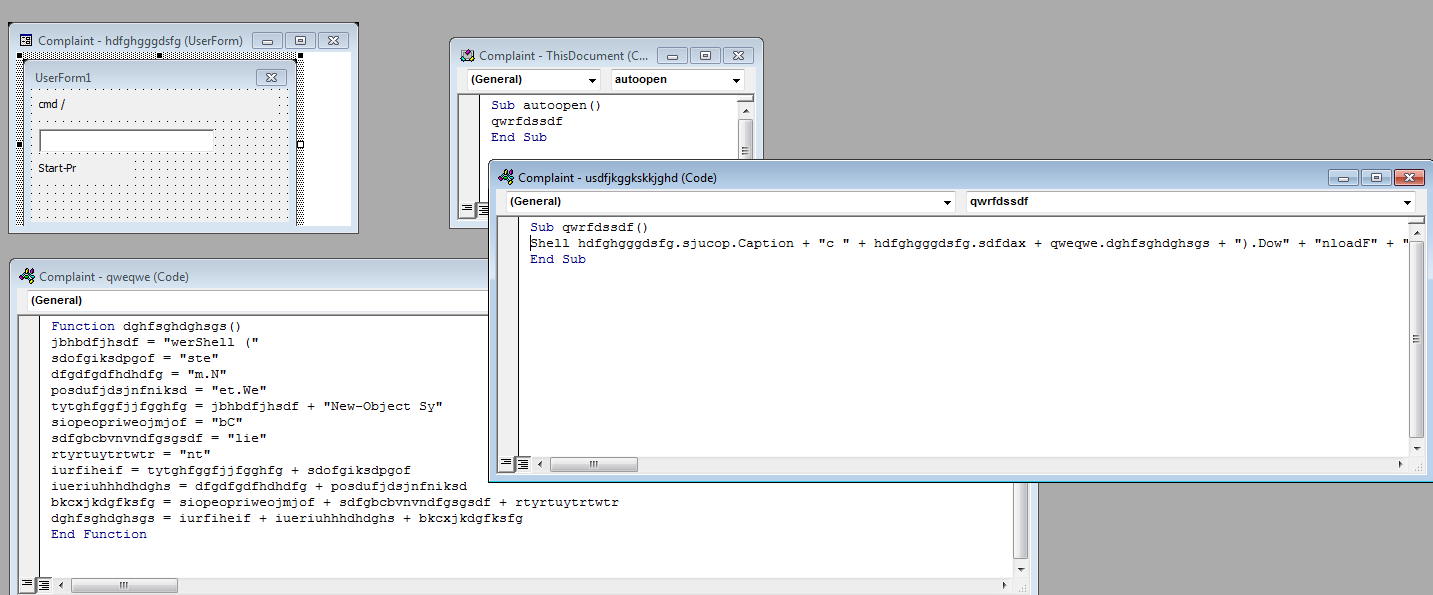This screenshot has width=1433, height=595.
Task: Click the right-middle resize handle of UserForm1
Action: [x=300, y=145]
